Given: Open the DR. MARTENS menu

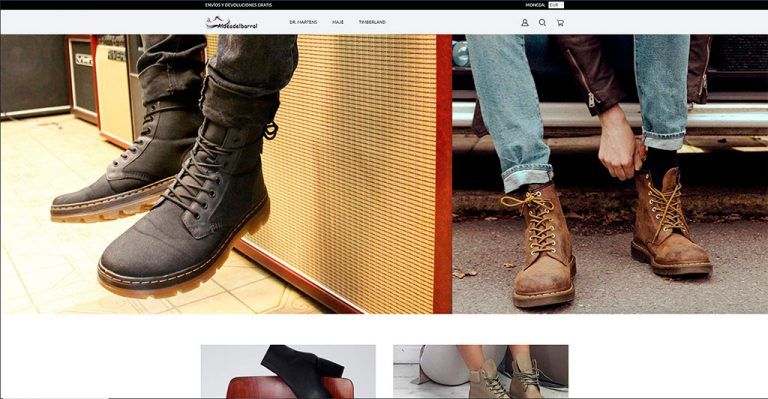Looking at the screenshot, I should tap(303, 23).
